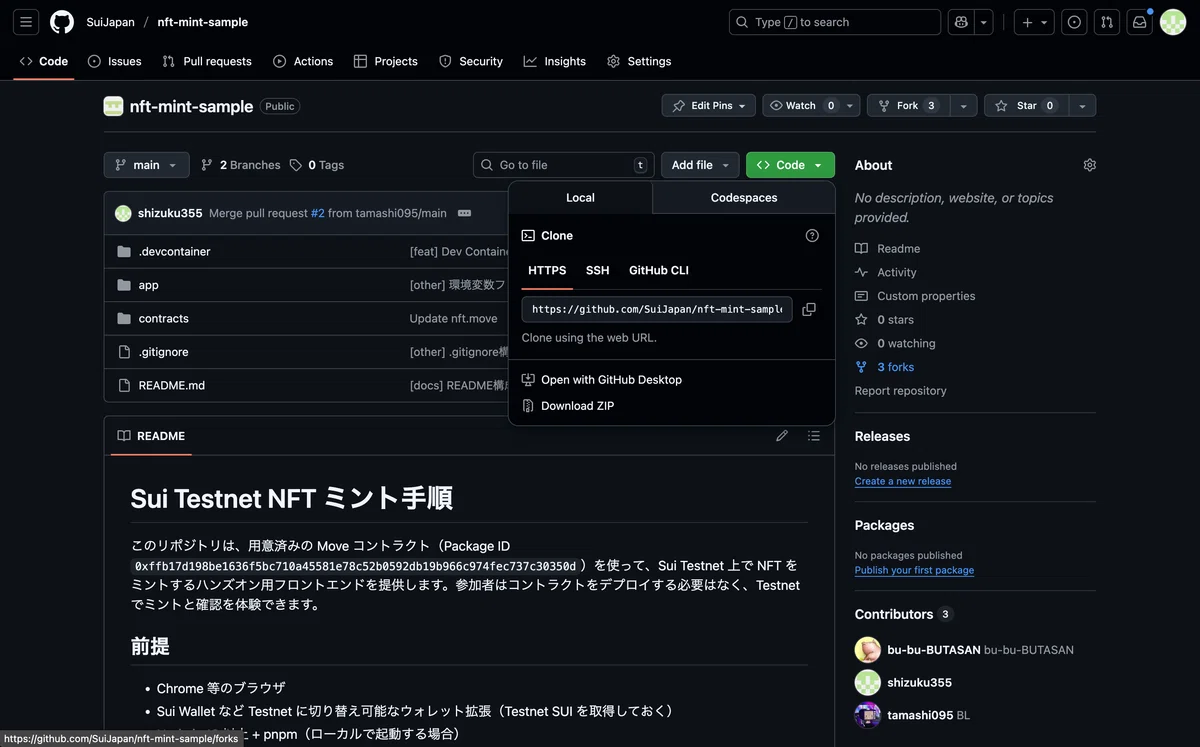Switch to the Actions tab
1200x747 pixels.
pyautogui.click(x=303, y=61)
